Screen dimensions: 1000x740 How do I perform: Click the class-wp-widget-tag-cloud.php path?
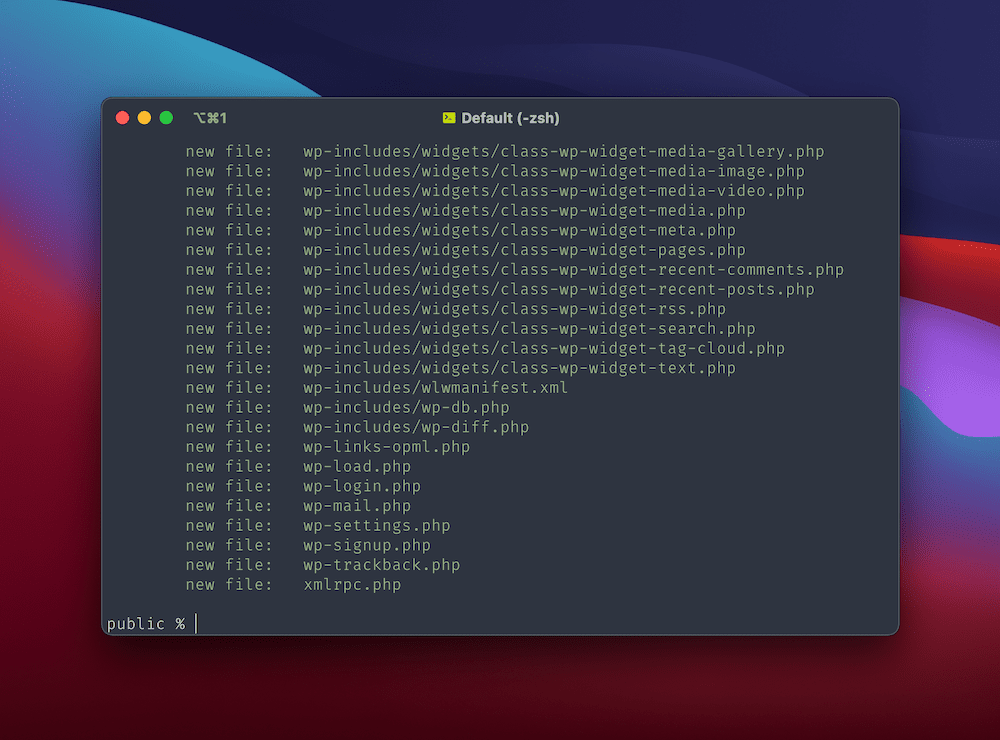[544, 349]
